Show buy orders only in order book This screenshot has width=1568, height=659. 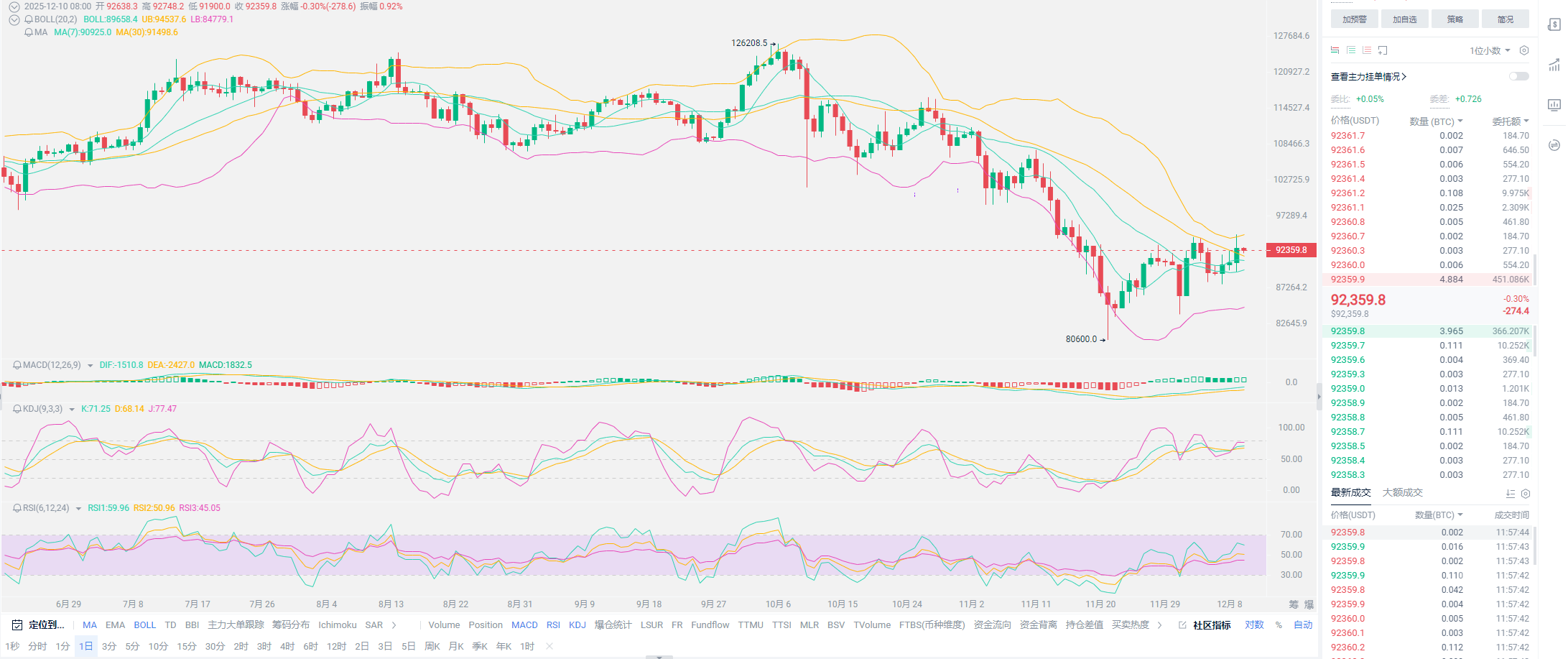1351,50
